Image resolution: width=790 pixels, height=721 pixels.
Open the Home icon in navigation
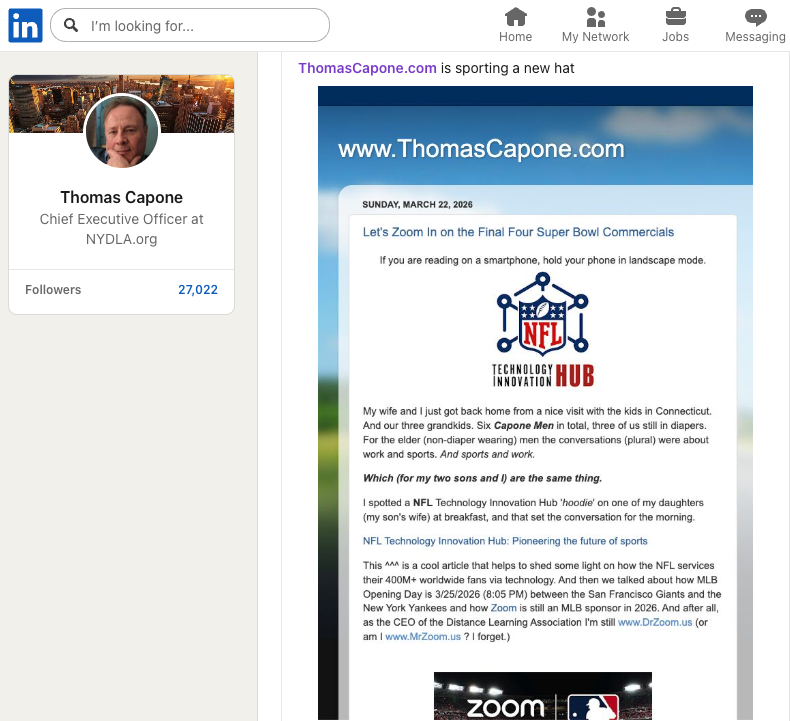tap(515, 17)
